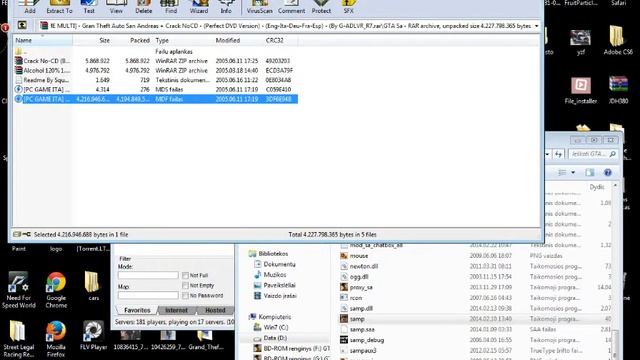The height and width of the screenshot is (360, 640).
Task: Select the highlighted [PC GAME ITA] MDF file
Action: pyautogui.click(x=156, y=99)
